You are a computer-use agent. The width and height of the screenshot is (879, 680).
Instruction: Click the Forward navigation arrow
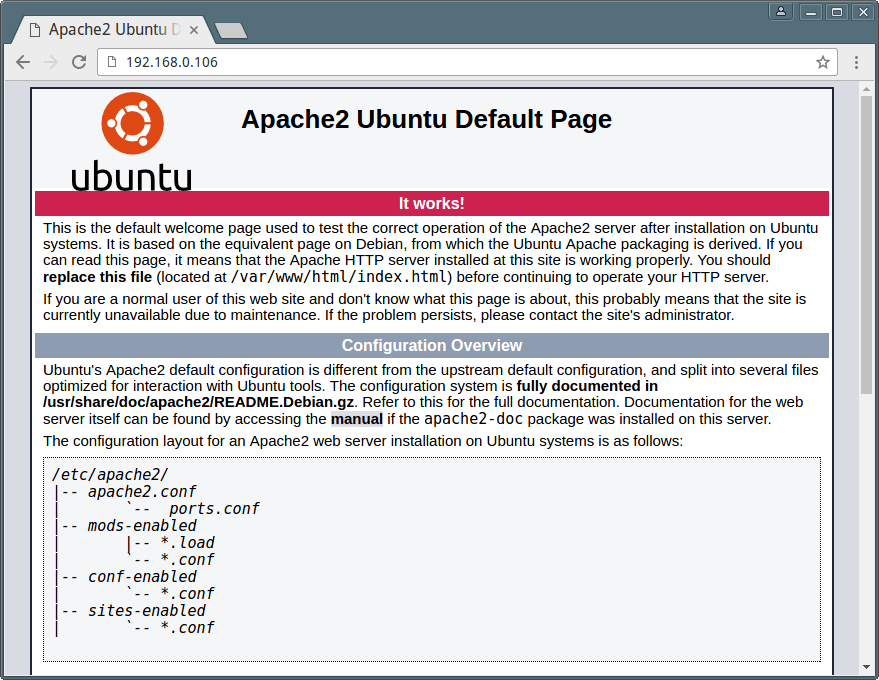point(51,62)
